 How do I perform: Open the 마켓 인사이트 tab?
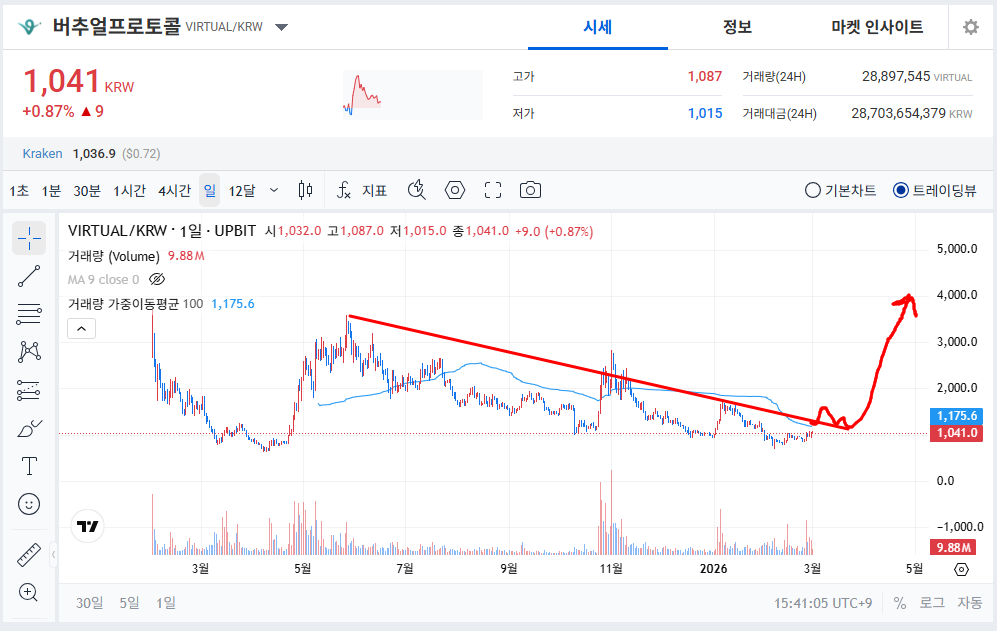877,27
